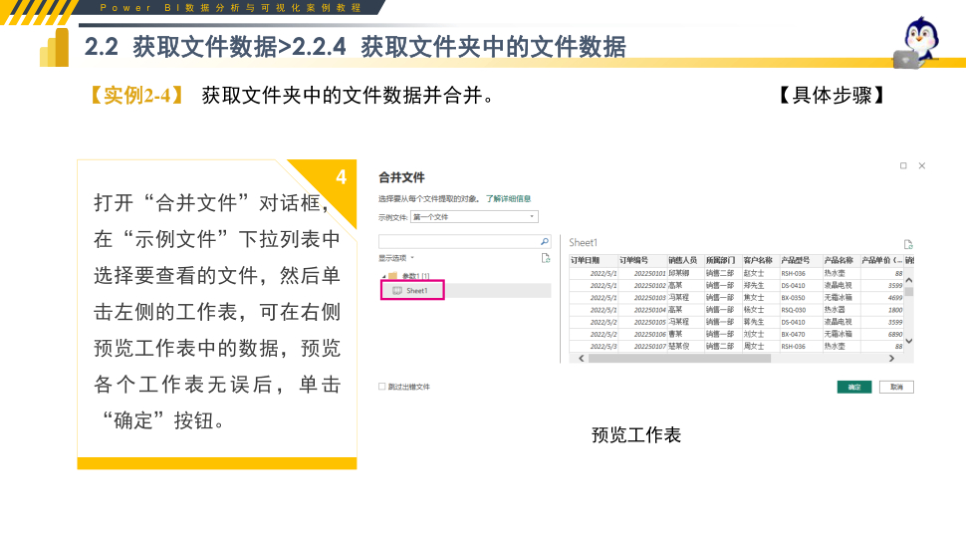Click the green 确定 button
966x544 pixels.
click(x=854, y=387)
